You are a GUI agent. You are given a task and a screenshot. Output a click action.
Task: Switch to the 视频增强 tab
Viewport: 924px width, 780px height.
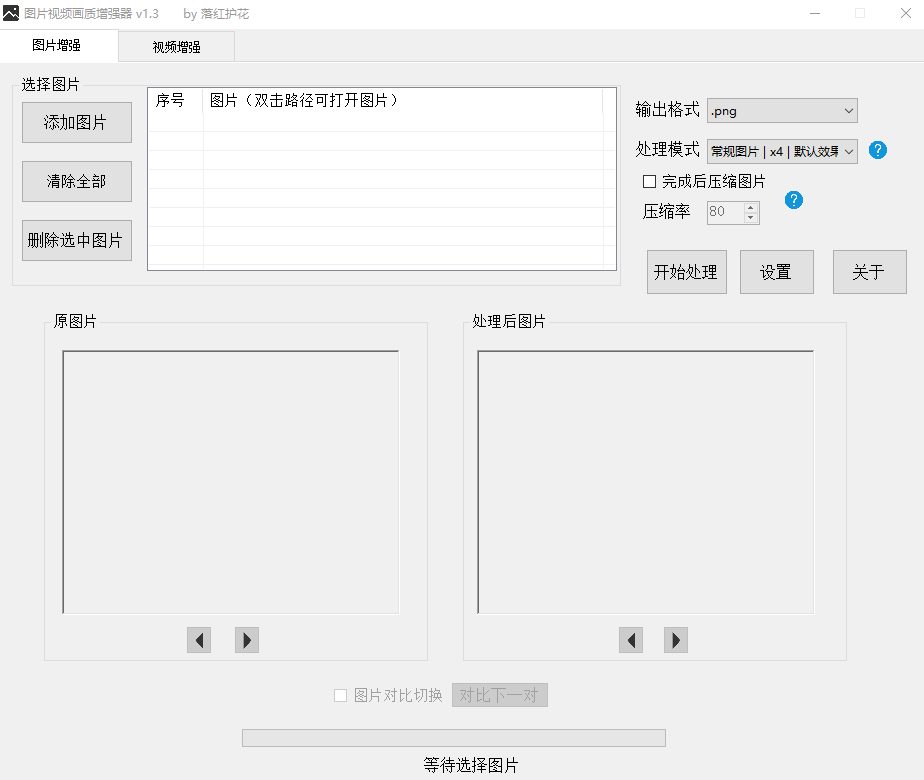177,47
